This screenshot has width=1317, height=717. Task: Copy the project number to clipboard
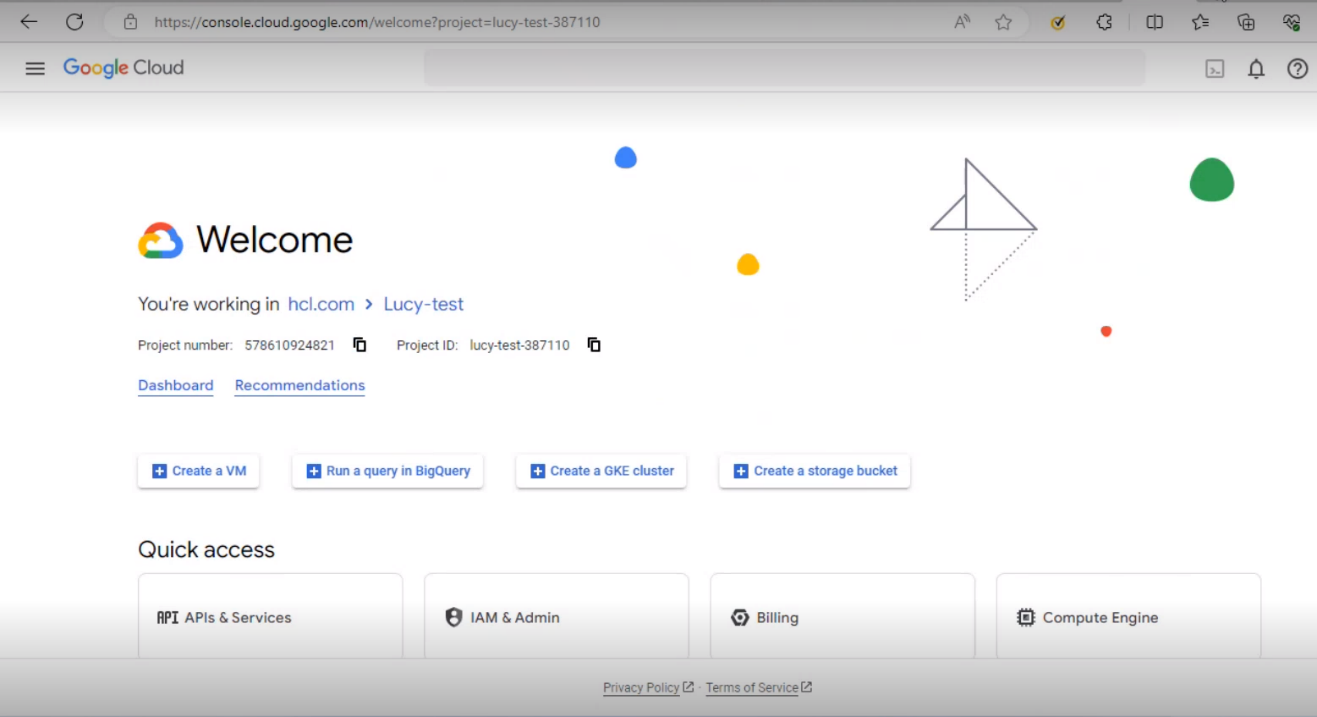click(x=360, y=345)
